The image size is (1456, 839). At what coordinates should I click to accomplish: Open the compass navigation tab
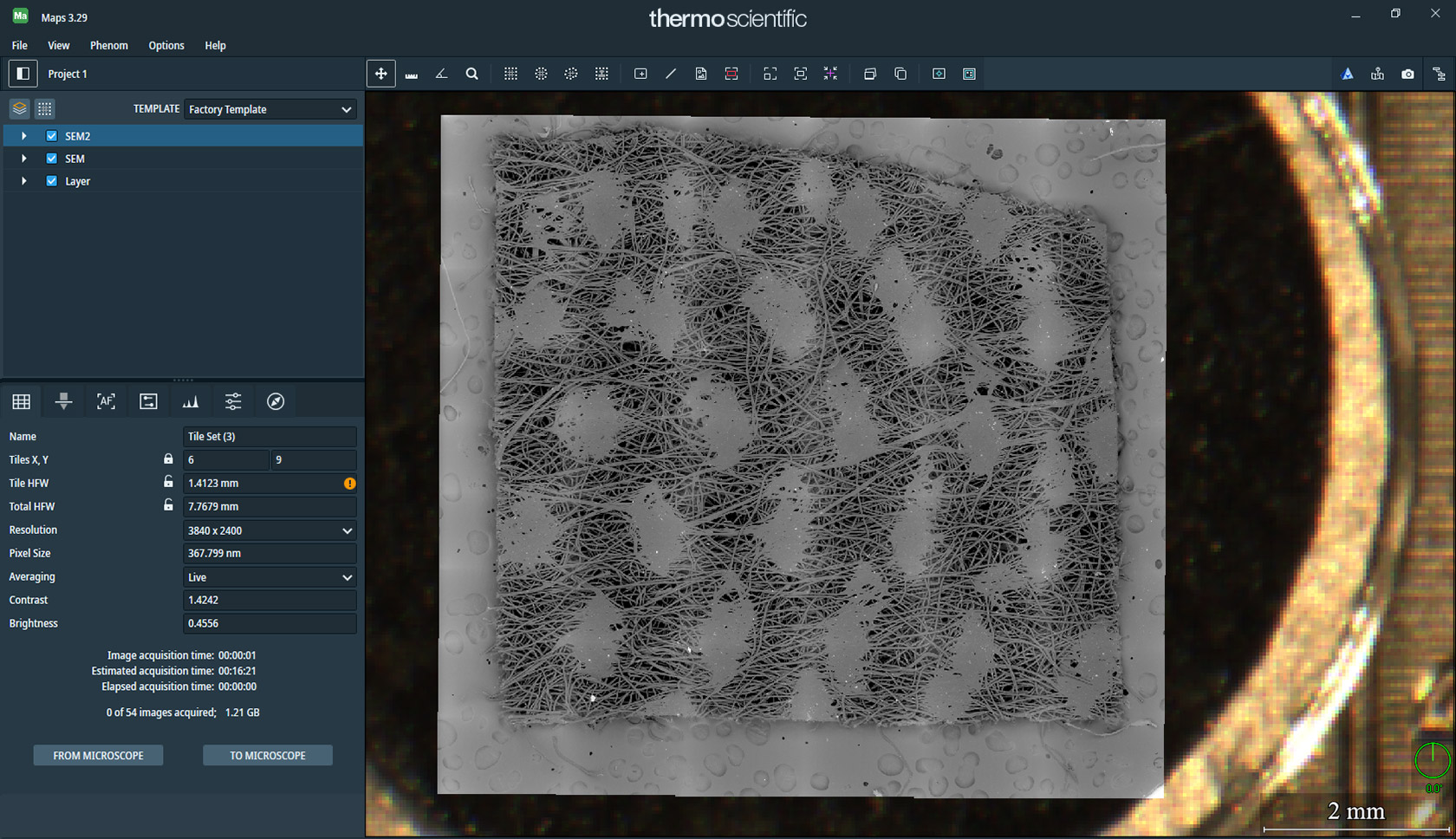point(276,401)
